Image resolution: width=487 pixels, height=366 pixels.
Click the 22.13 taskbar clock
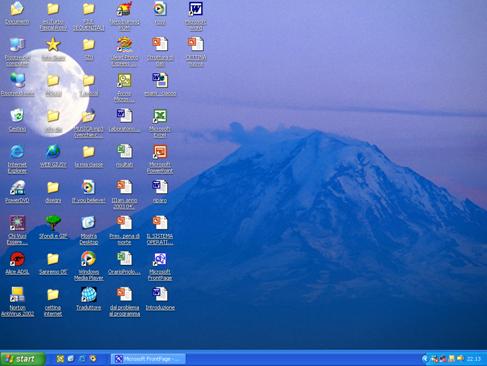(x=474, y=359)
